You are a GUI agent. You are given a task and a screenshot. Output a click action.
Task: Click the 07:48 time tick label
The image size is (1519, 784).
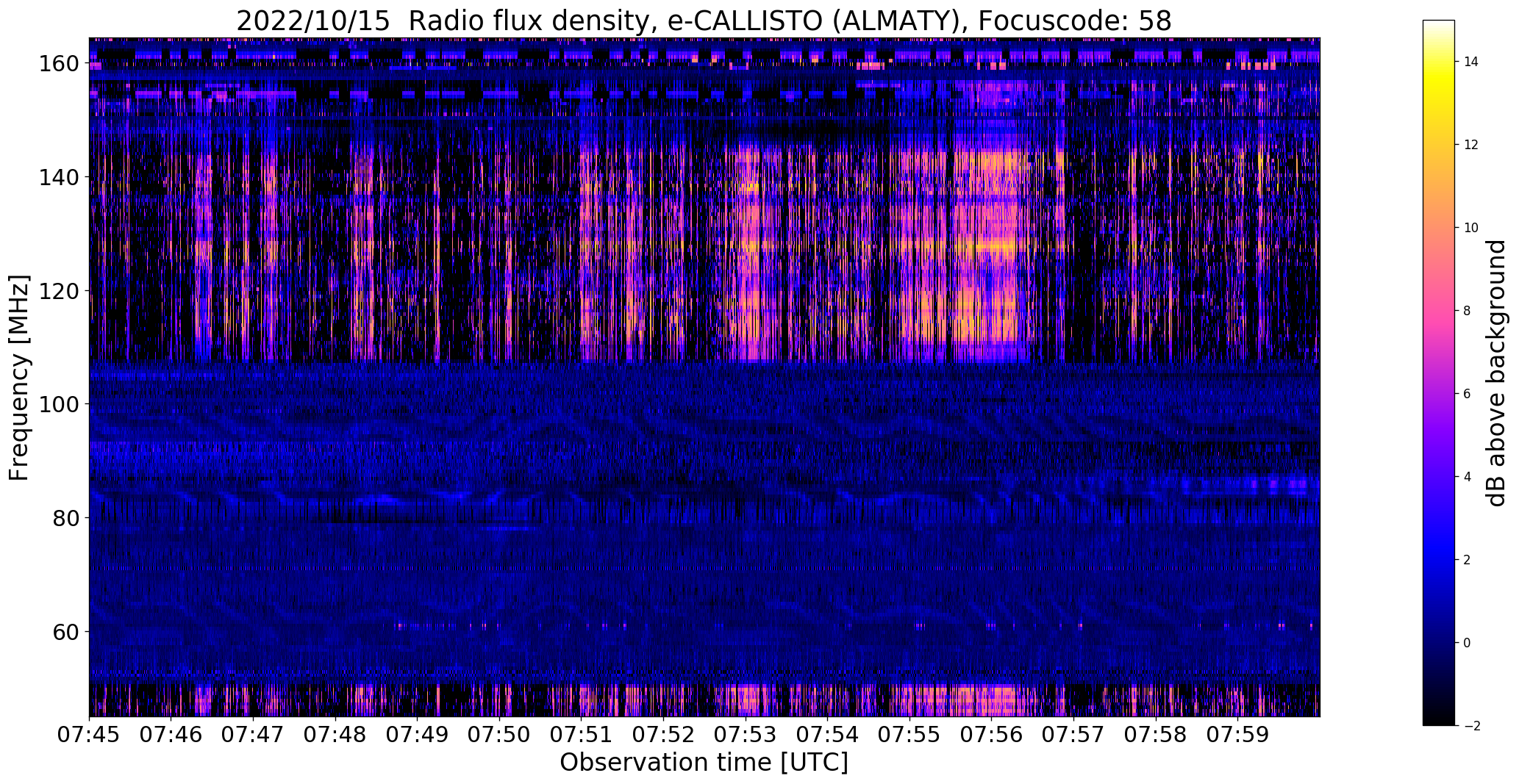click(x=335, y=734)
